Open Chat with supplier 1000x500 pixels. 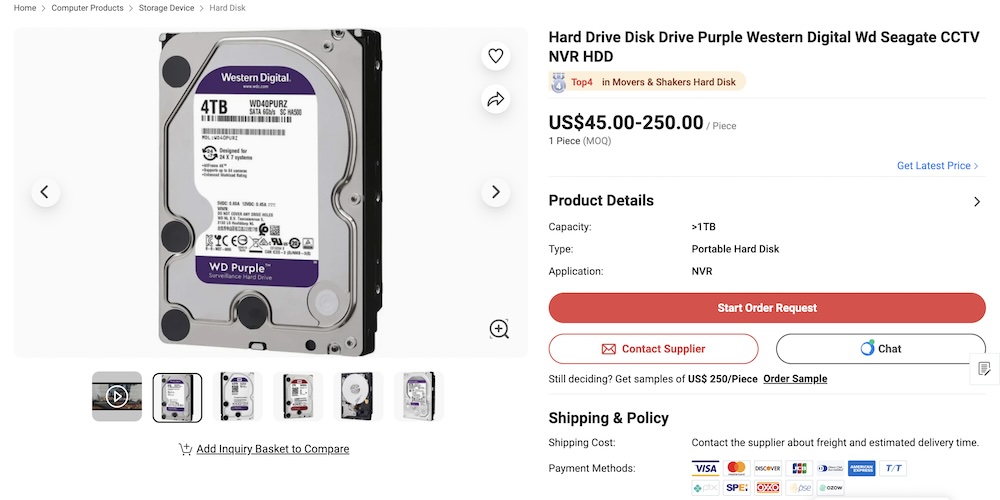pyautogui.click(x=880, y=349)
